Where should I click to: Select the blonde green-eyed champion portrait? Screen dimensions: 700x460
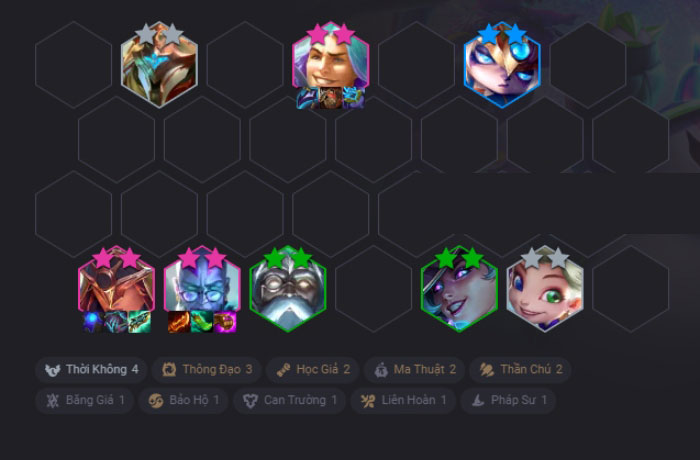[545, 289]
